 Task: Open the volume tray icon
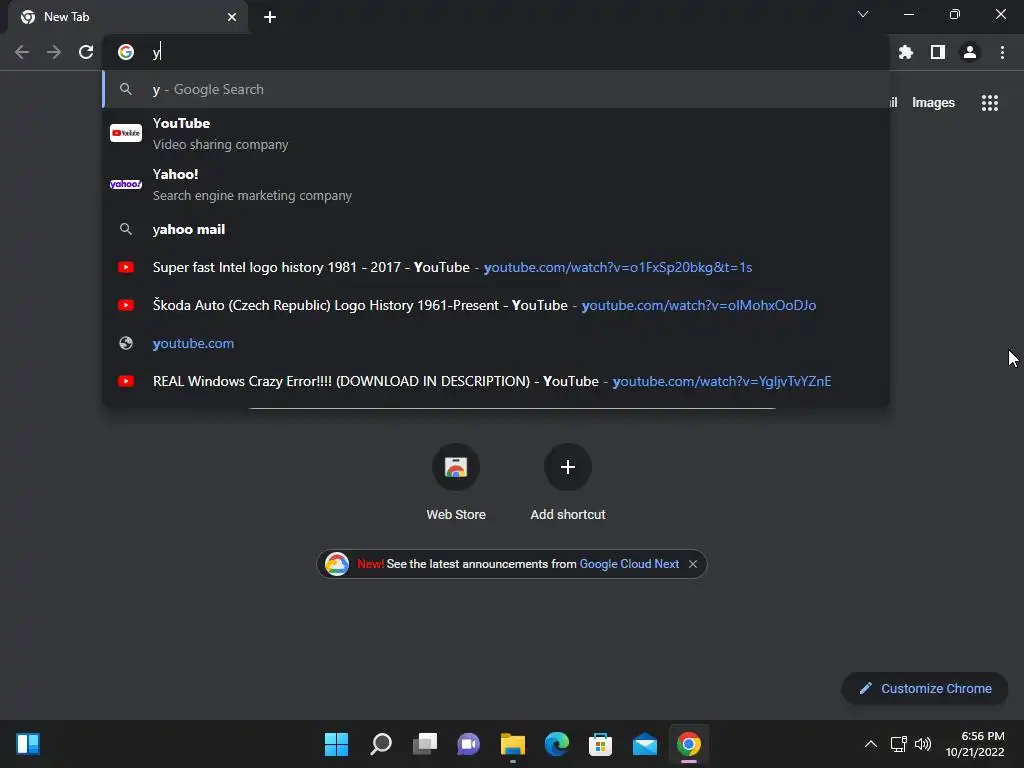coord(923,744)
